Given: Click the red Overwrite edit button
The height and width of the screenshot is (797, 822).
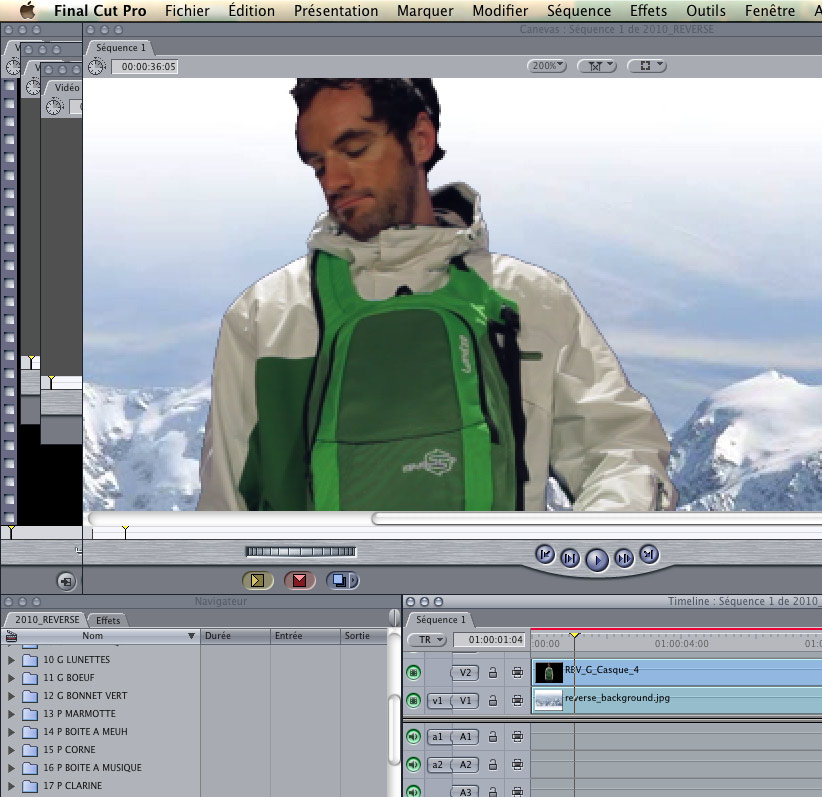Looking at the screenshot, I should click(300, 580).
